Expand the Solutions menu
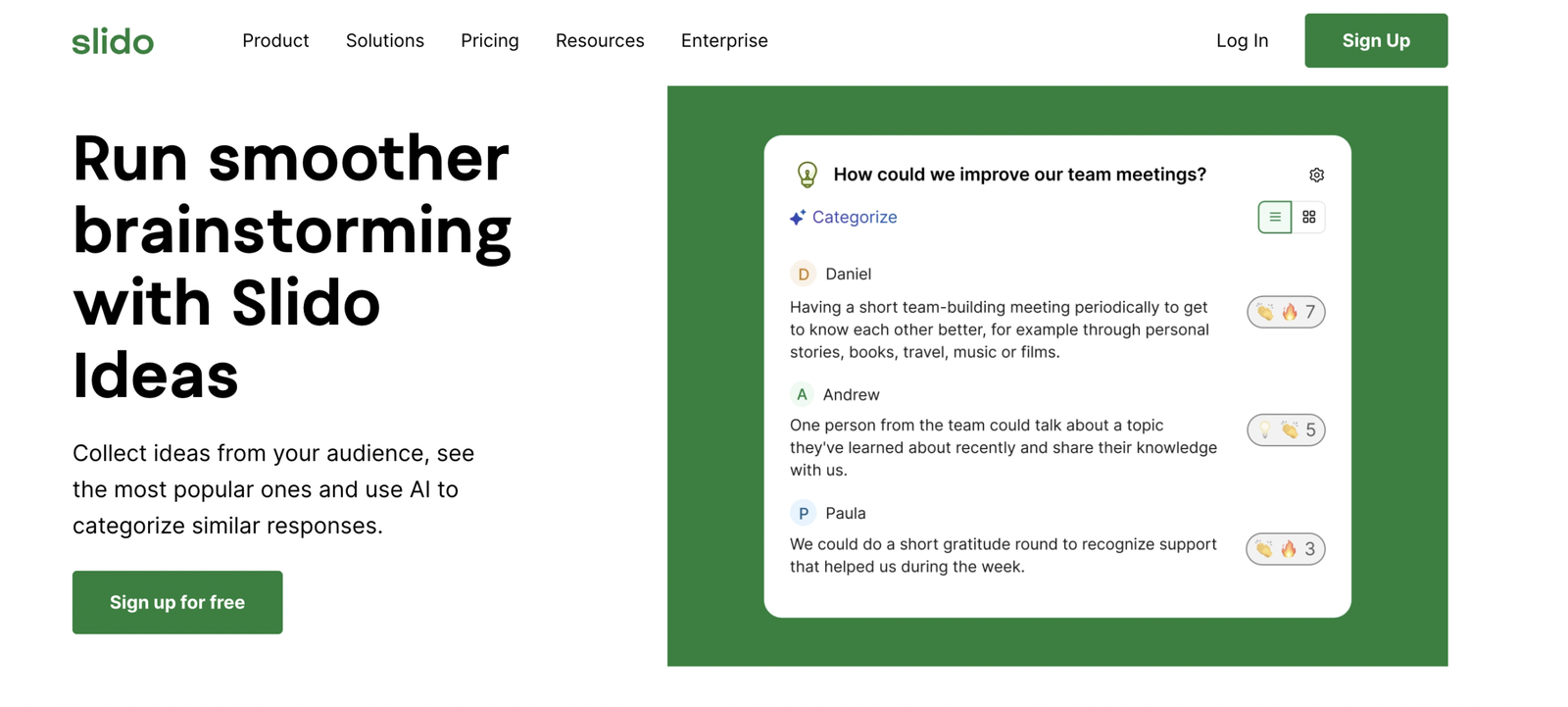The image size is (1568, 707). coord(385,40)
